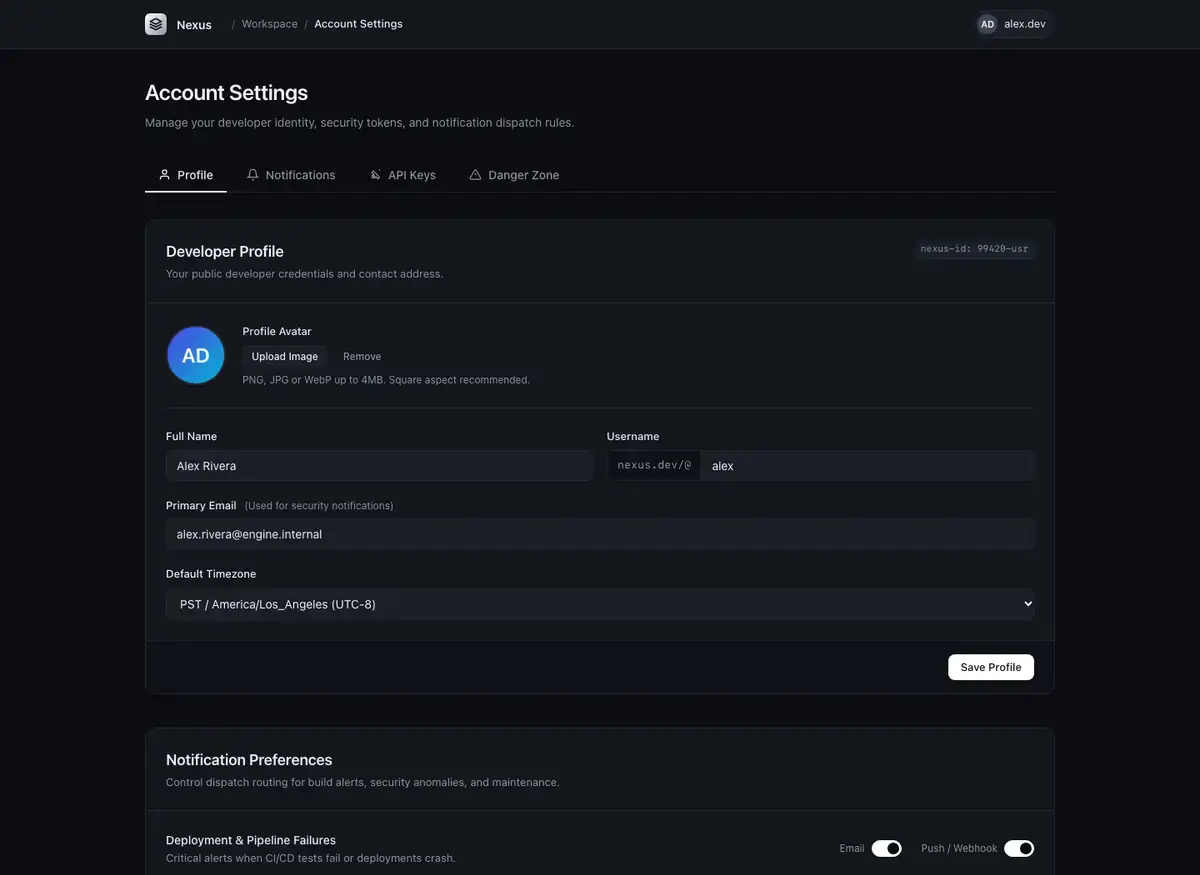Click the Profile Avatar label
1200x875 pixels.
(277, 331)
